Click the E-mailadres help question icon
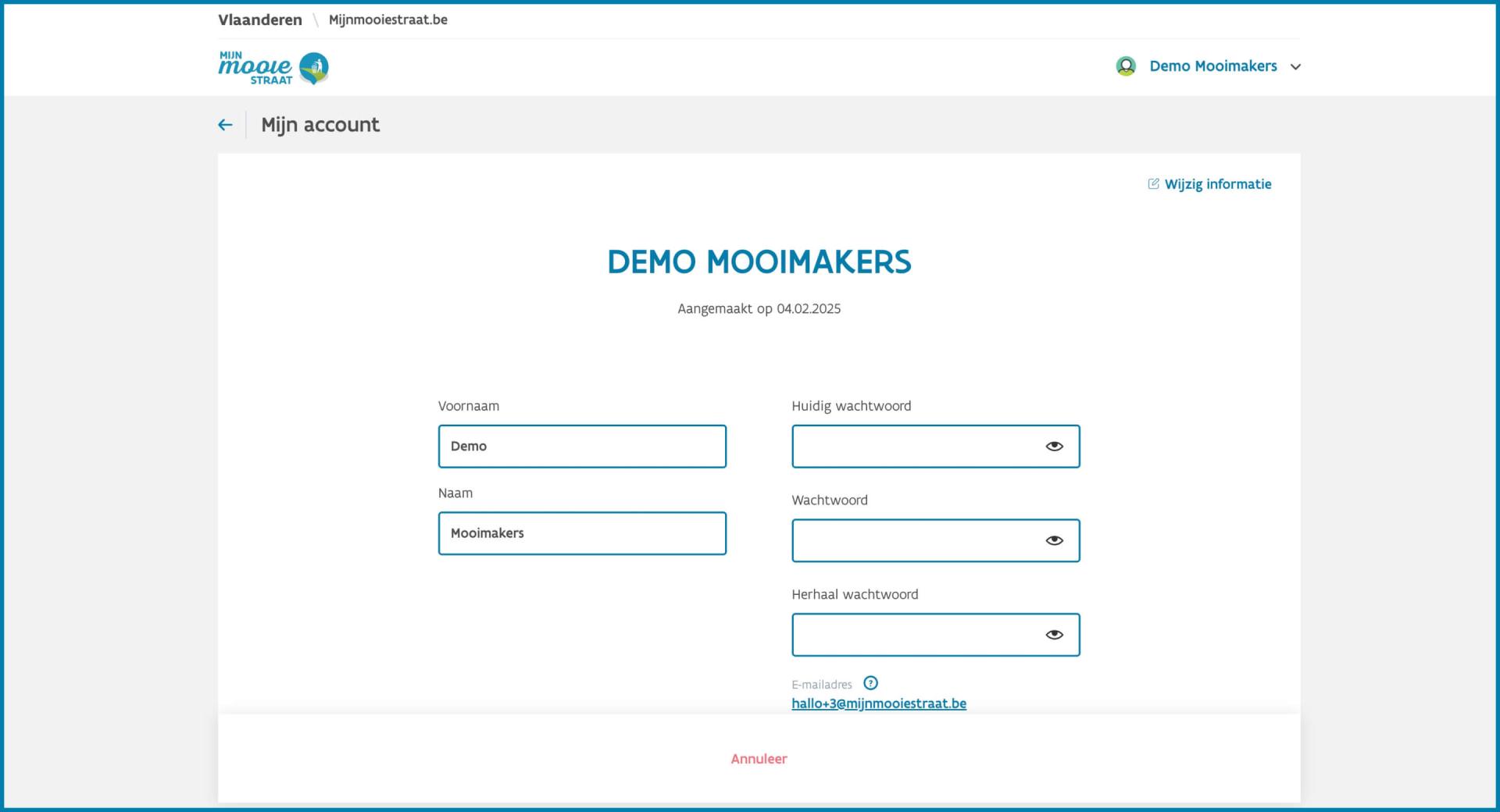 point(870,683)
